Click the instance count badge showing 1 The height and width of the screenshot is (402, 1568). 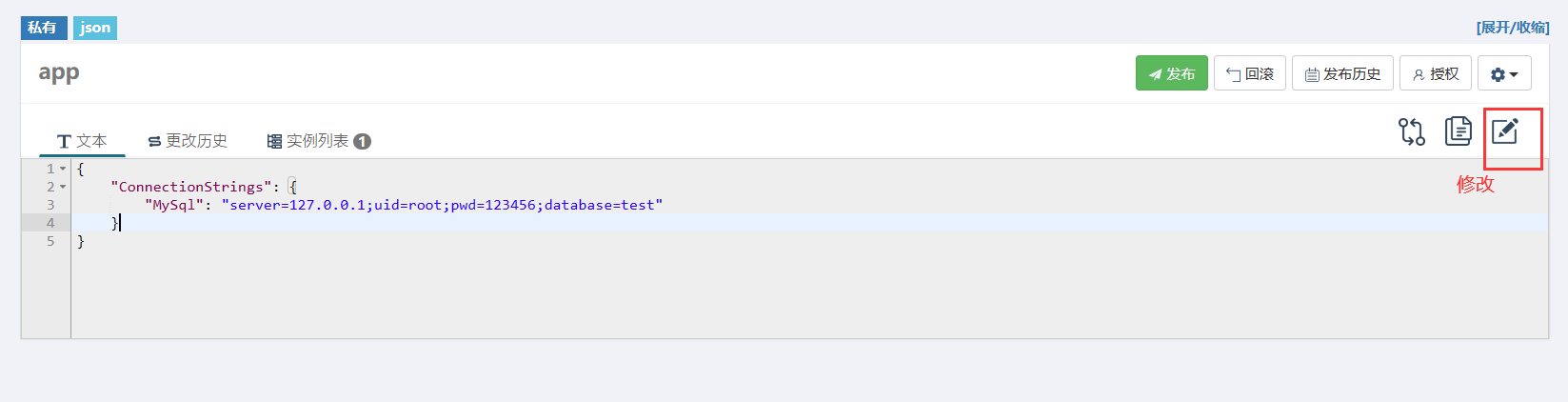click(x=362, y=141)
